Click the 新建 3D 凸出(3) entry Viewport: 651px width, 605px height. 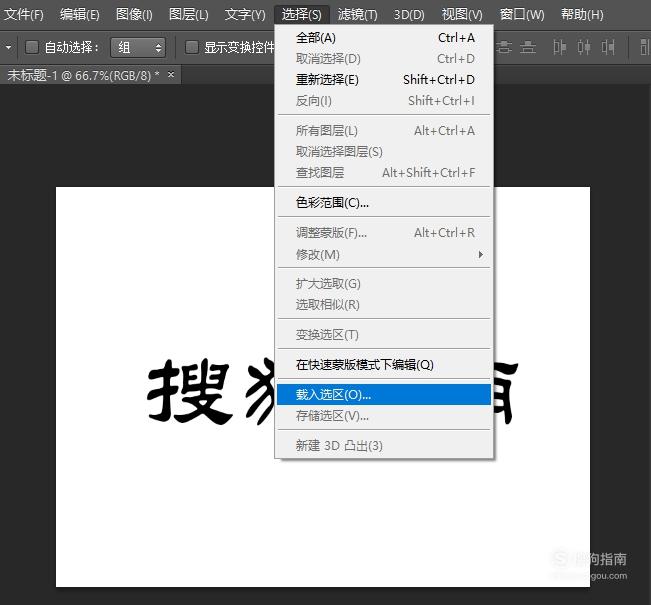(384, 446)
